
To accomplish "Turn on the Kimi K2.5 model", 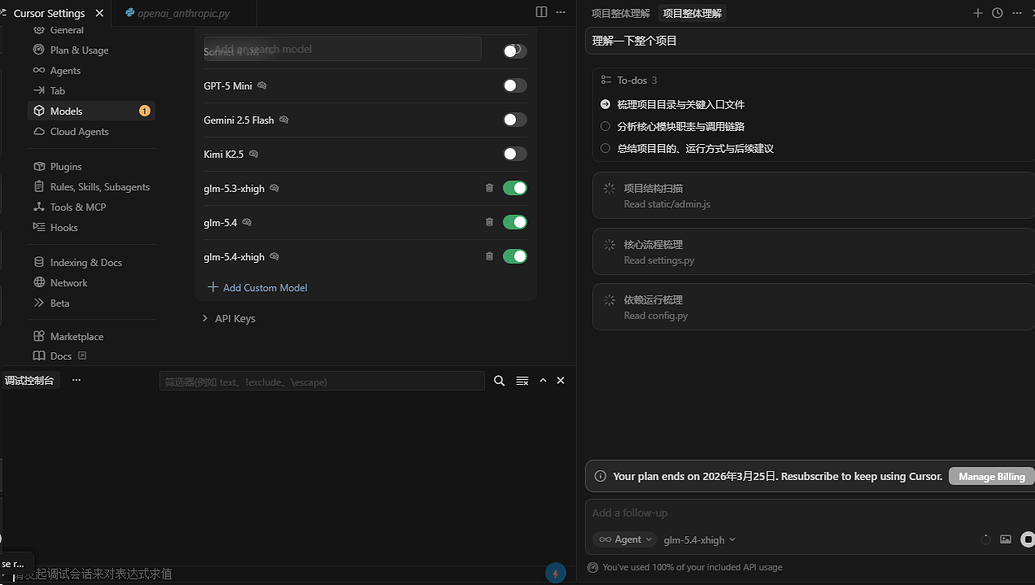I will [515, 155].
